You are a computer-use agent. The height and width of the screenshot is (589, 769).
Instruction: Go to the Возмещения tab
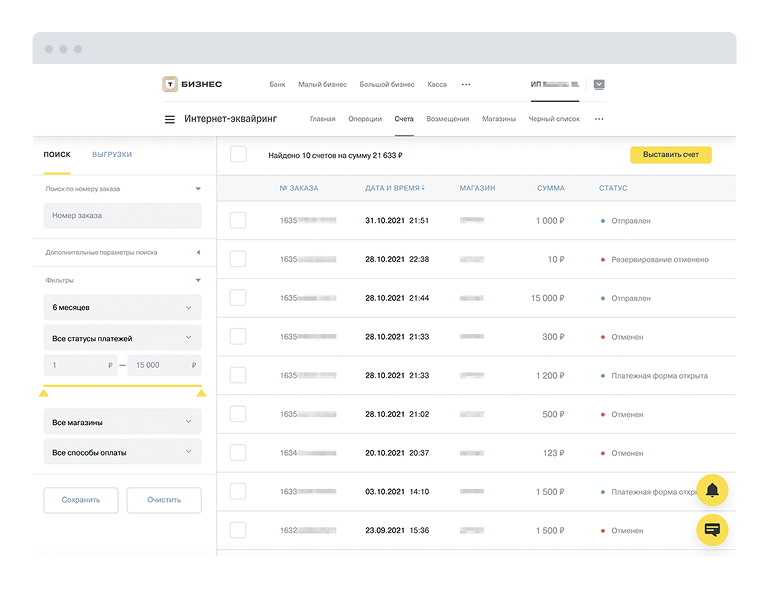pyautogui.click(x=447, y=119)
